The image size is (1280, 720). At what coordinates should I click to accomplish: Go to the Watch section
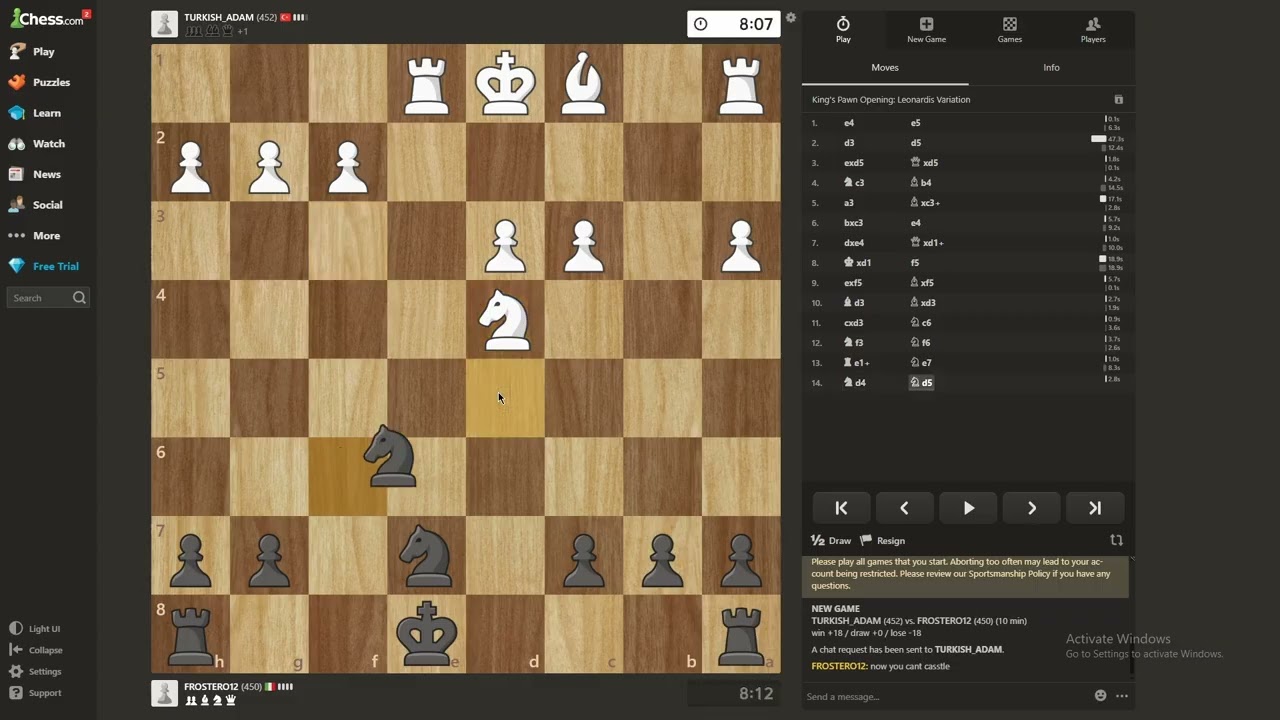click(48, 144)
